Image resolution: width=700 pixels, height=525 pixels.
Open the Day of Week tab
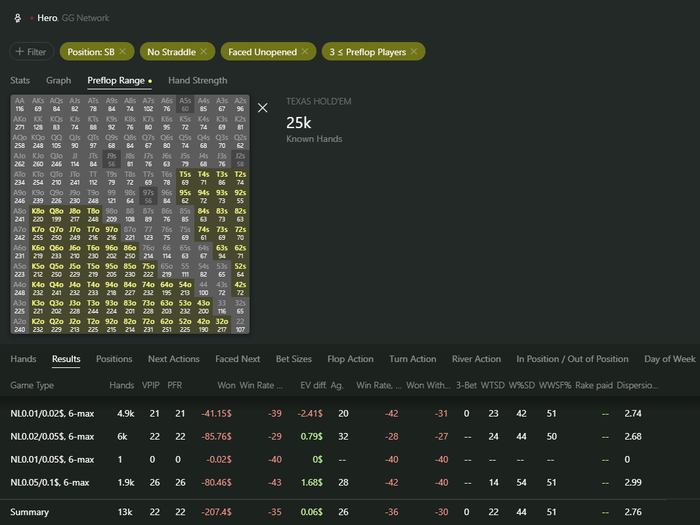click(x=670, y=359)
